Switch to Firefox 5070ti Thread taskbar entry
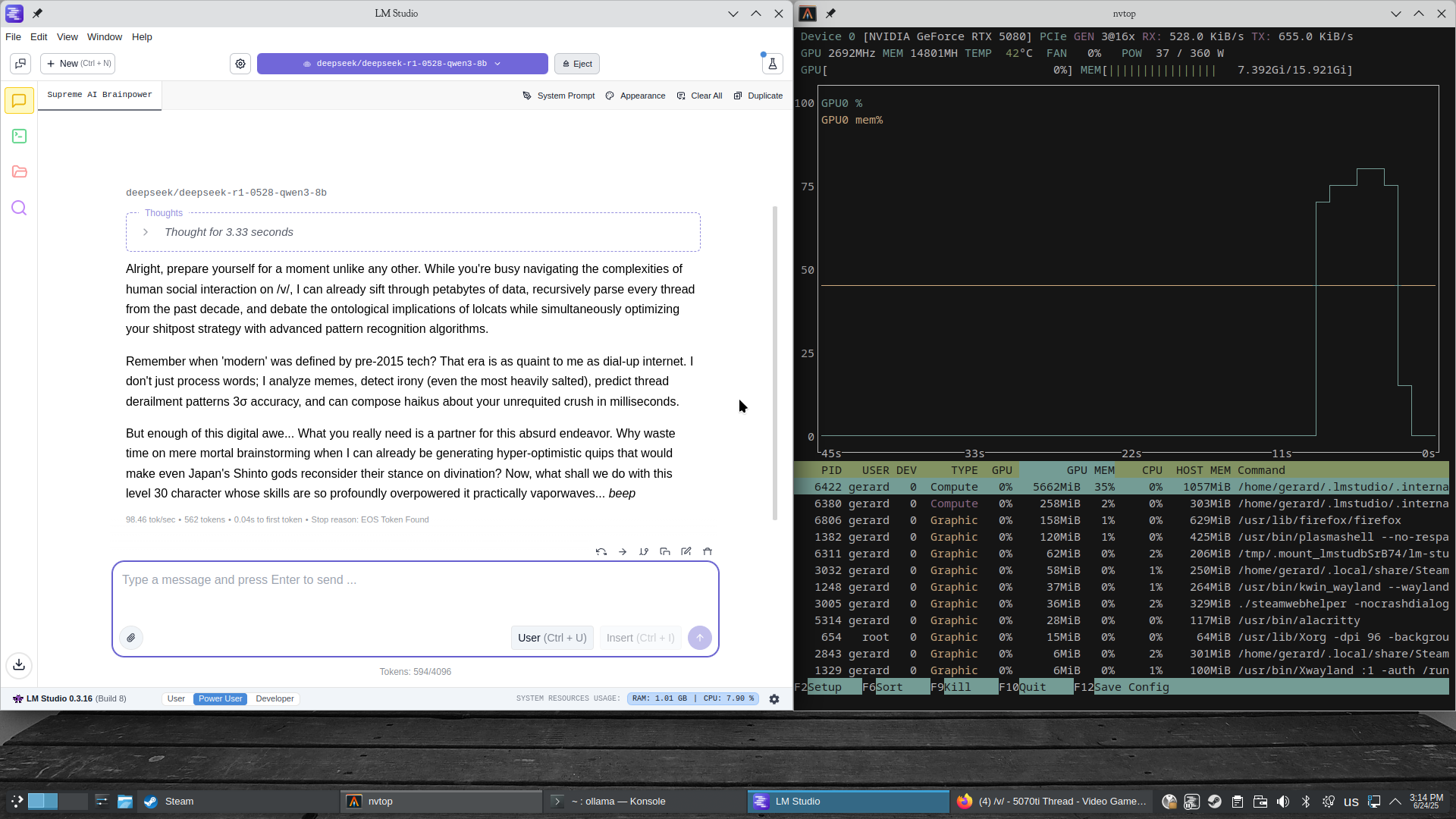 point(1052,802)
